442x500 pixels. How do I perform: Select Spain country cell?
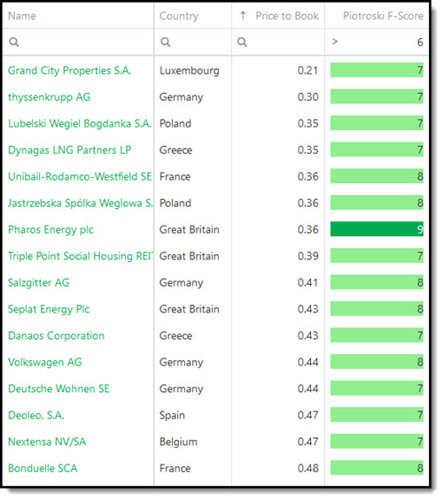172,416
